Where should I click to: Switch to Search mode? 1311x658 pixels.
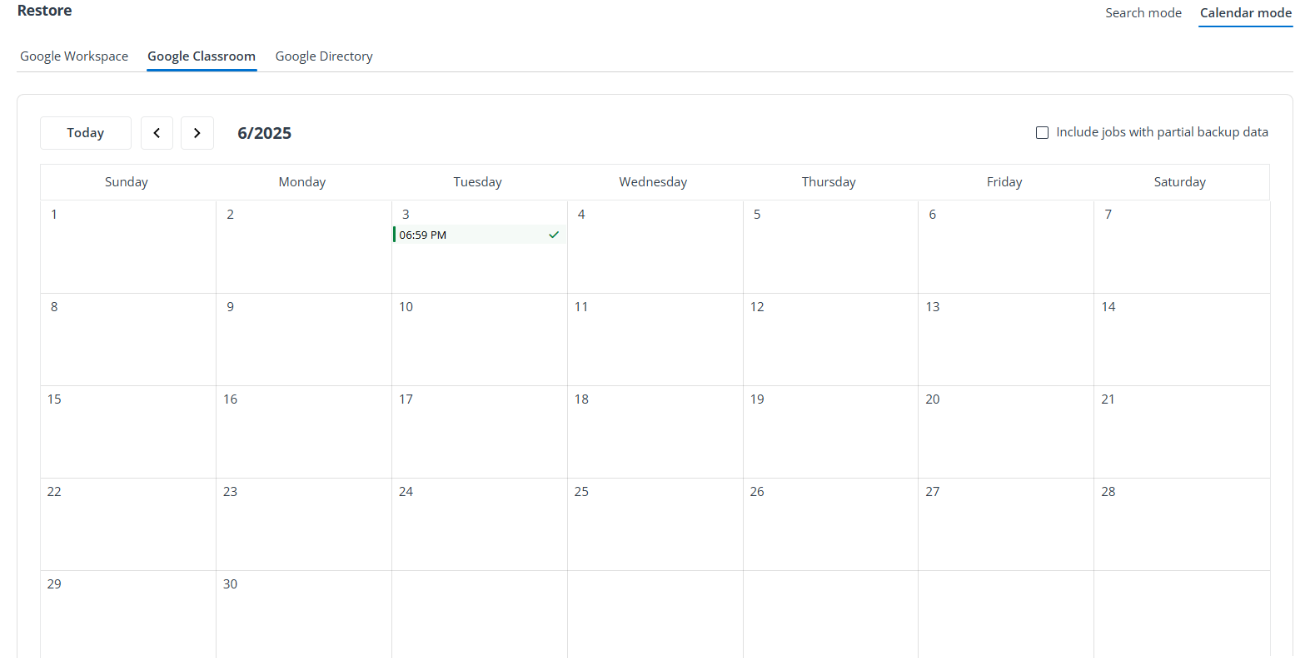click(x=1143, y=12)
